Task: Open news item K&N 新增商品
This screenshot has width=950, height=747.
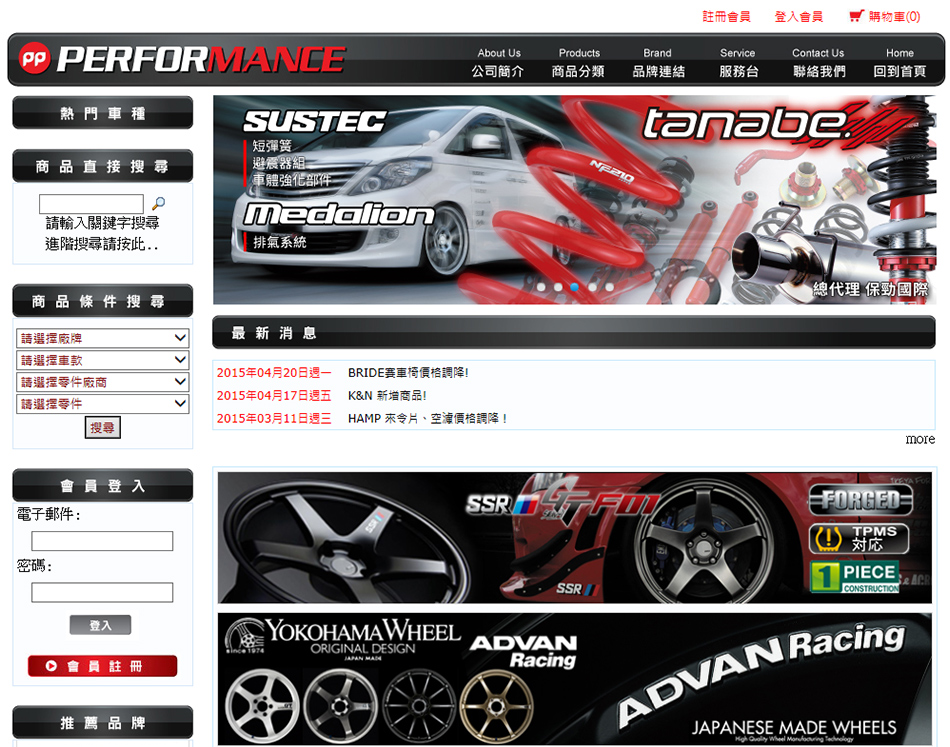Action: coord(387,396)
